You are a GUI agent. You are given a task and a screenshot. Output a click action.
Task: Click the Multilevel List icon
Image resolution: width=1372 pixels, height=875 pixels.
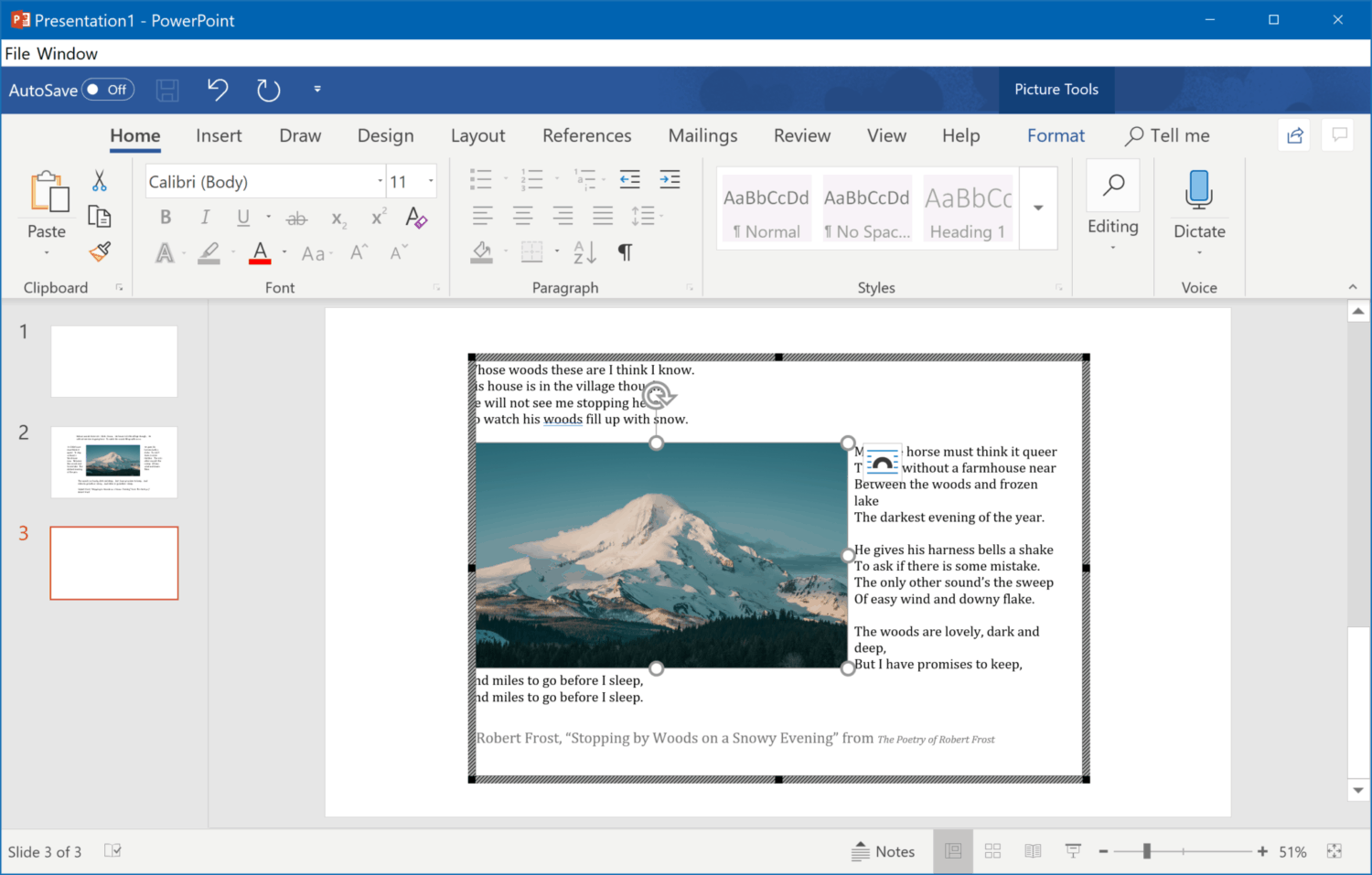584,179
